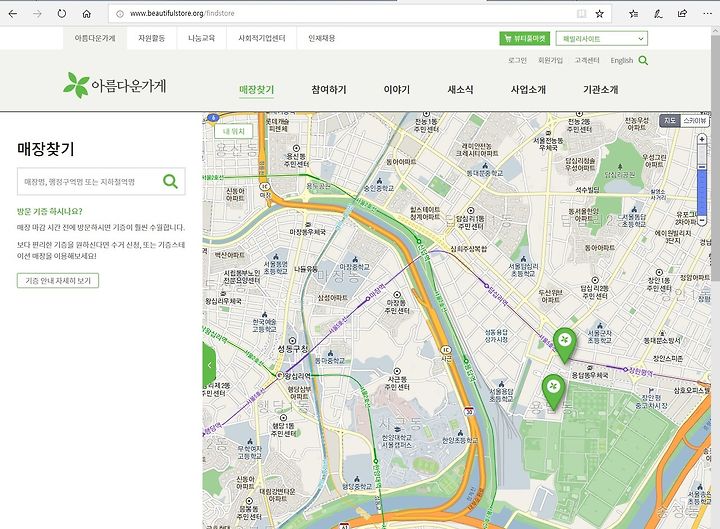
Task: Zoom out the map with minus
Action: (x=702, y=220)
